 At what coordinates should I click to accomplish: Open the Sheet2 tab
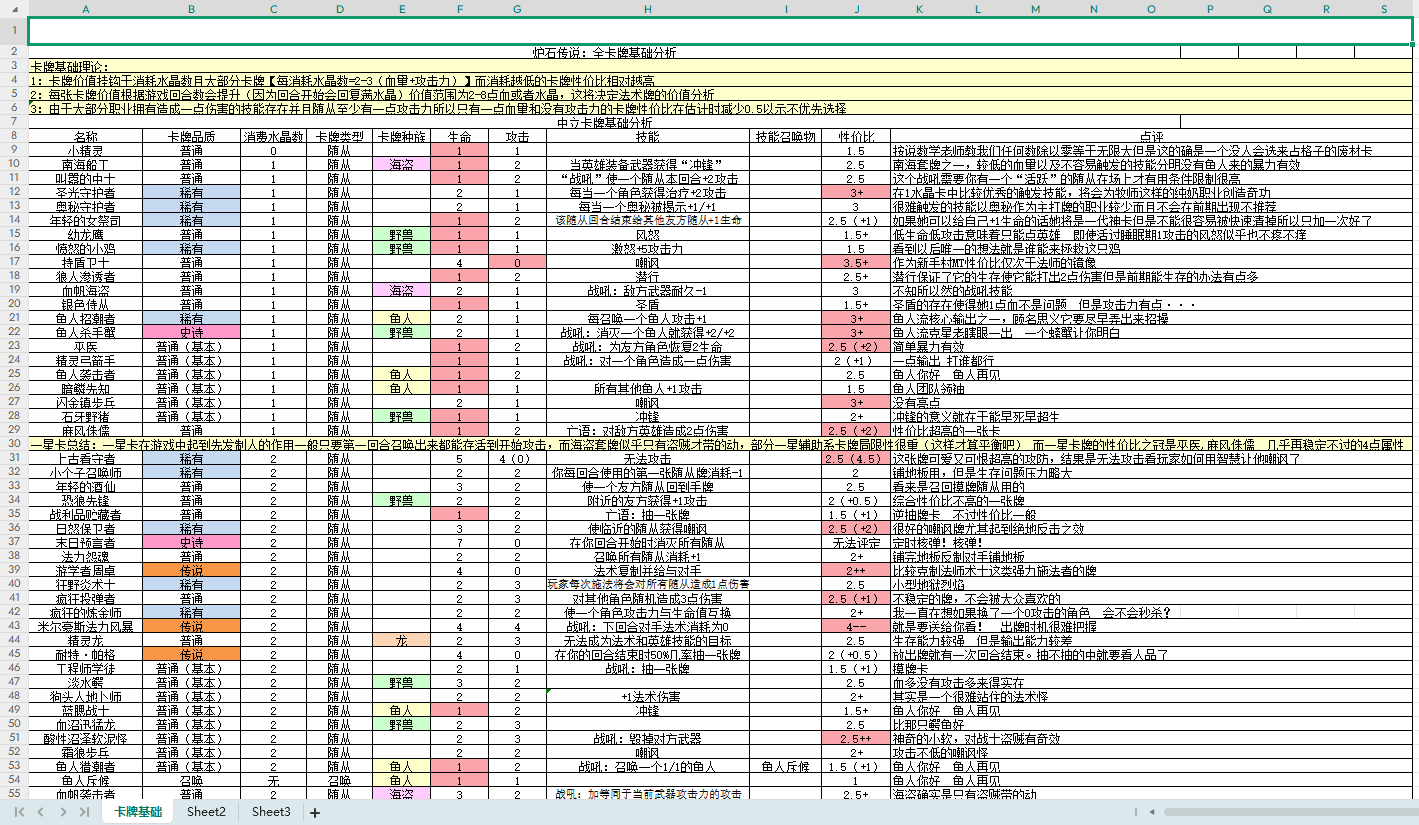pyautogui.click(x=206, y=812)
